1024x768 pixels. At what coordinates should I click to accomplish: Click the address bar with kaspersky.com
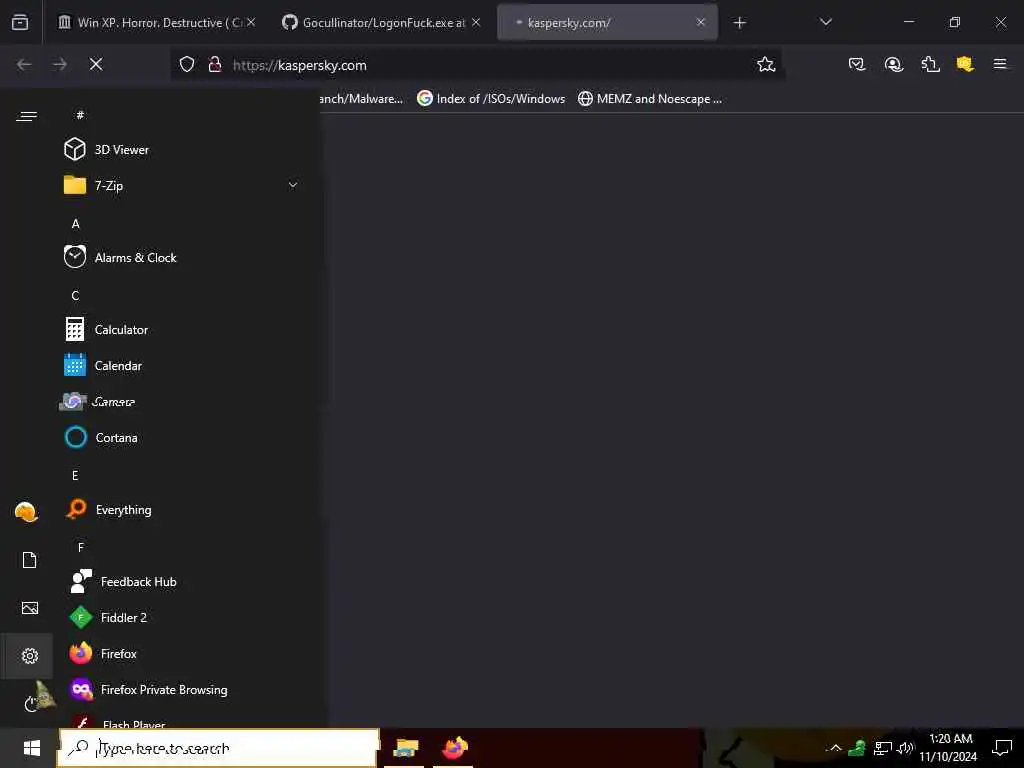pos(477,65)
